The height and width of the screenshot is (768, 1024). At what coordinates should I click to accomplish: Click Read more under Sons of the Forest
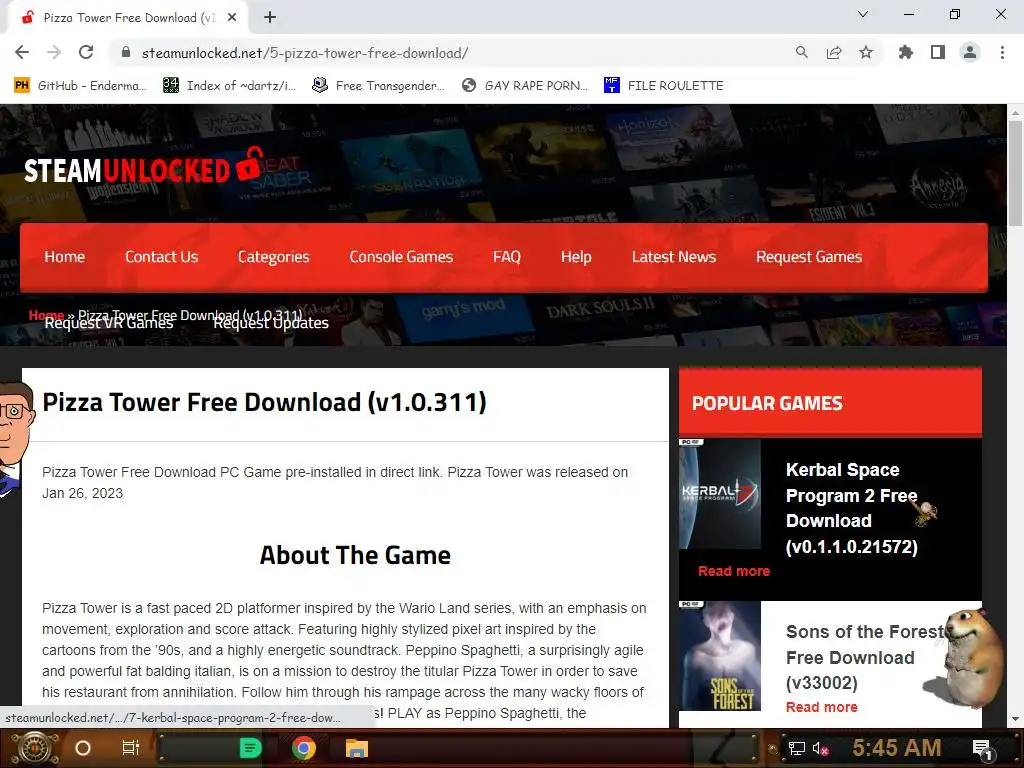[822, 707]
